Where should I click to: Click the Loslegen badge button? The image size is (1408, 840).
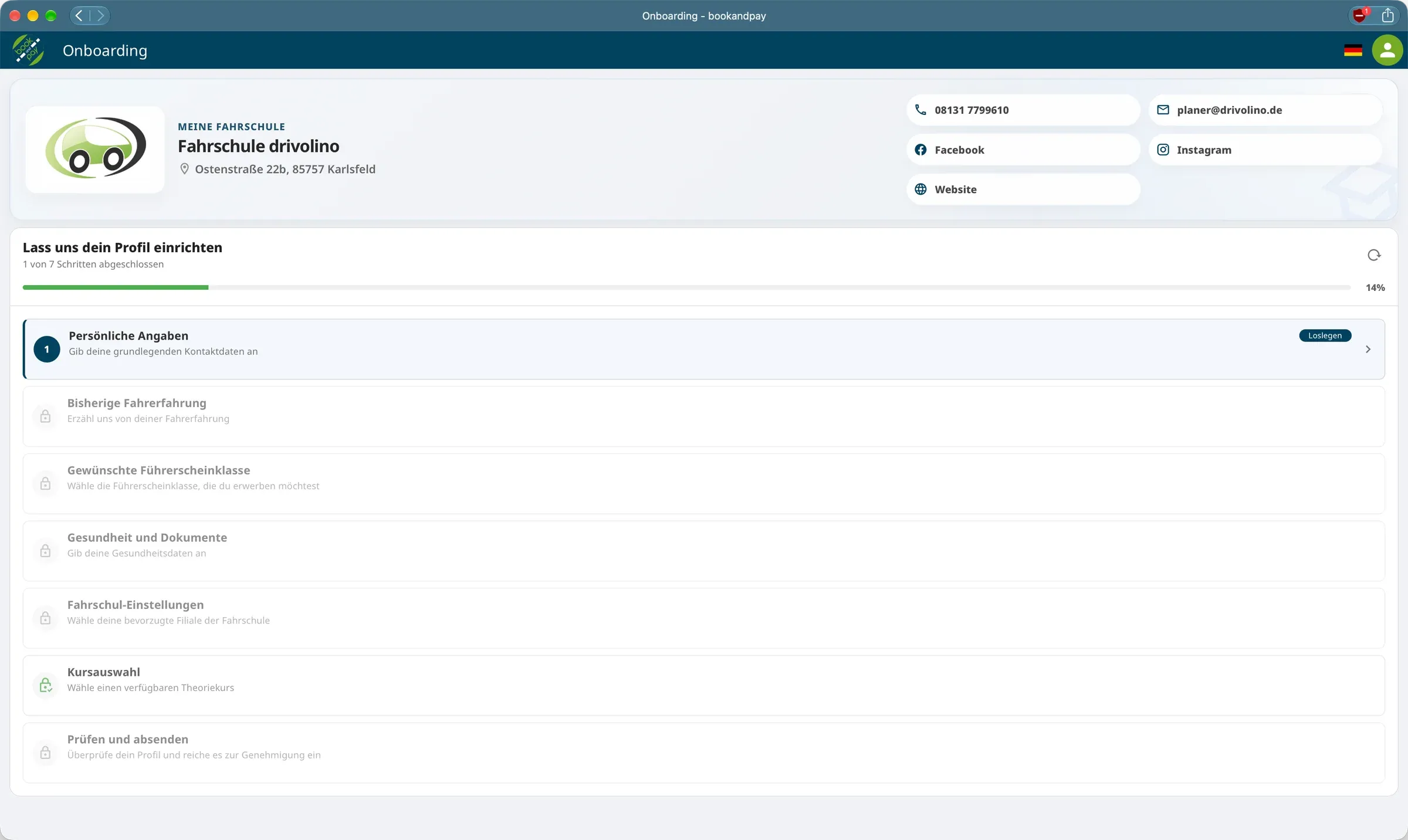pyautogui.click(x=1325, y=336)
